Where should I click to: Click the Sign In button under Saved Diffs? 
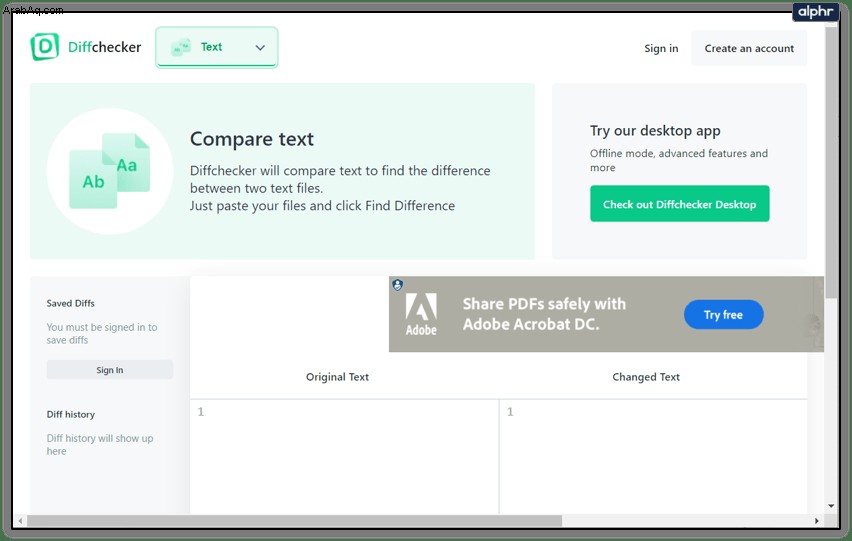[110, 370]
